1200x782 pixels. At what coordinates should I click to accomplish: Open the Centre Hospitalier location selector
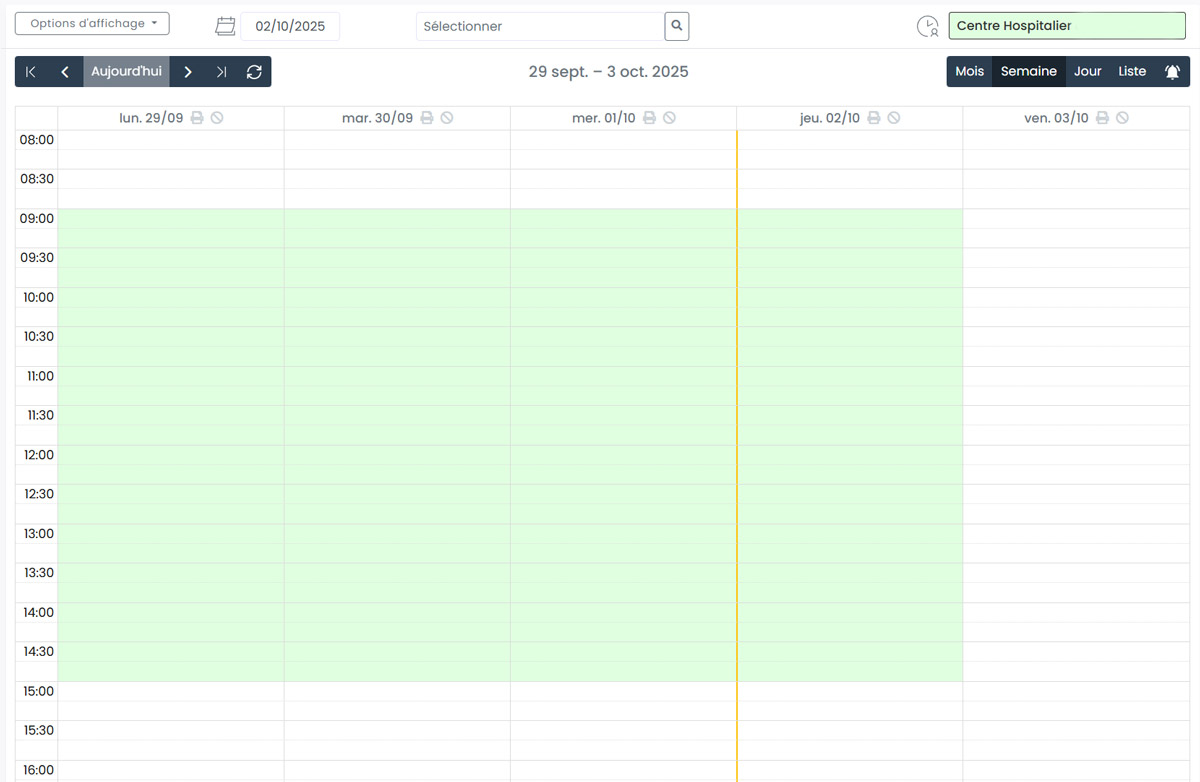1066,26
